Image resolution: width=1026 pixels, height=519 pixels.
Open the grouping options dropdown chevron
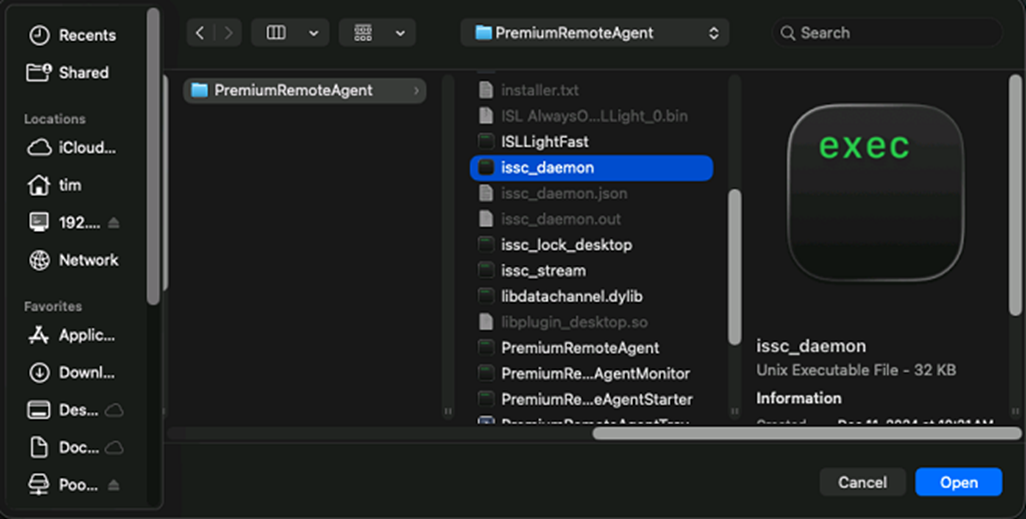(400, 33)
